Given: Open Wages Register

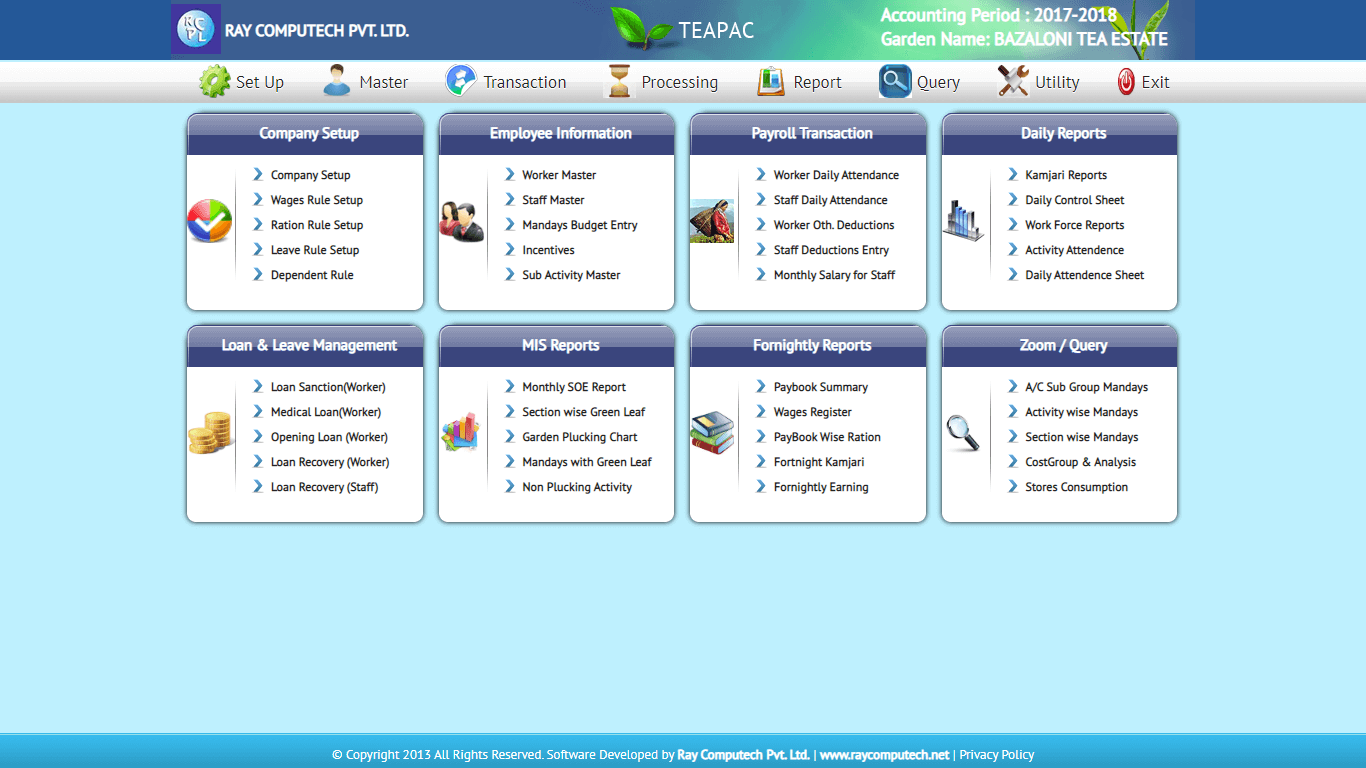Looking at the screenshot, I should [x=813, y=412].
